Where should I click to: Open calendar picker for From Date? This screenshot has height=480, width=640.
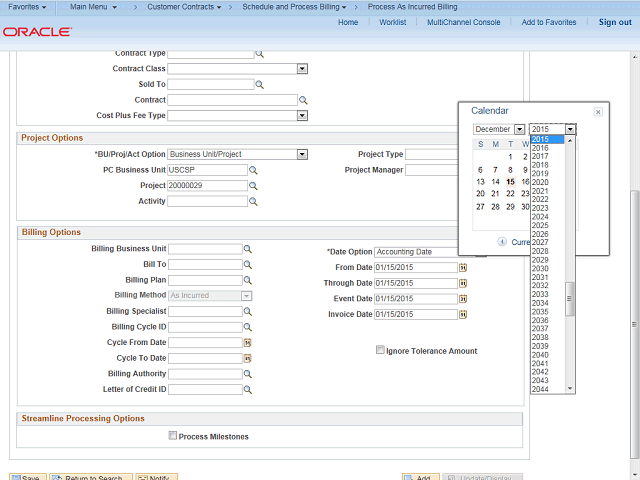tap(463, 268)
